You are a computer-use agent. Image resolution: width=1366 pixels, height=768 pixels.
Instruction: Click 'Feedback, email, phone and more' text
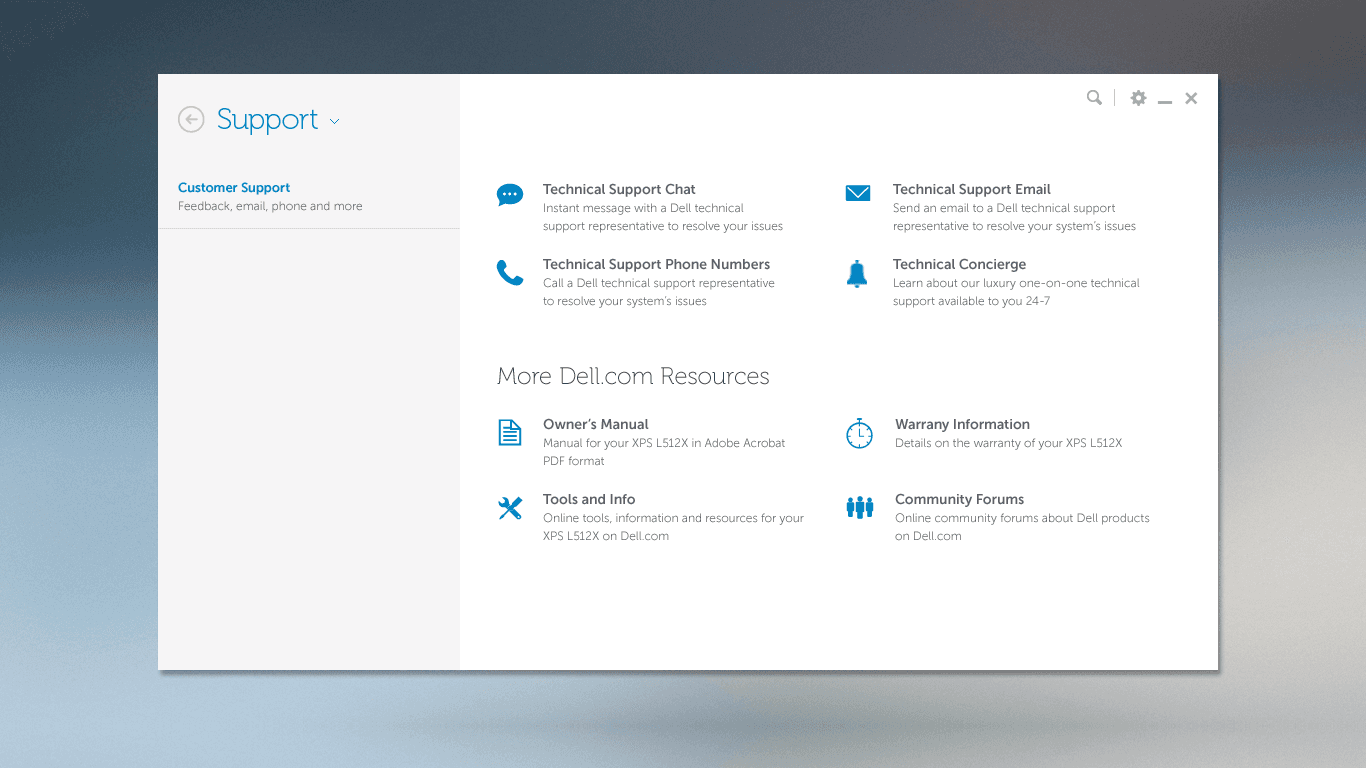coord(270,206)
